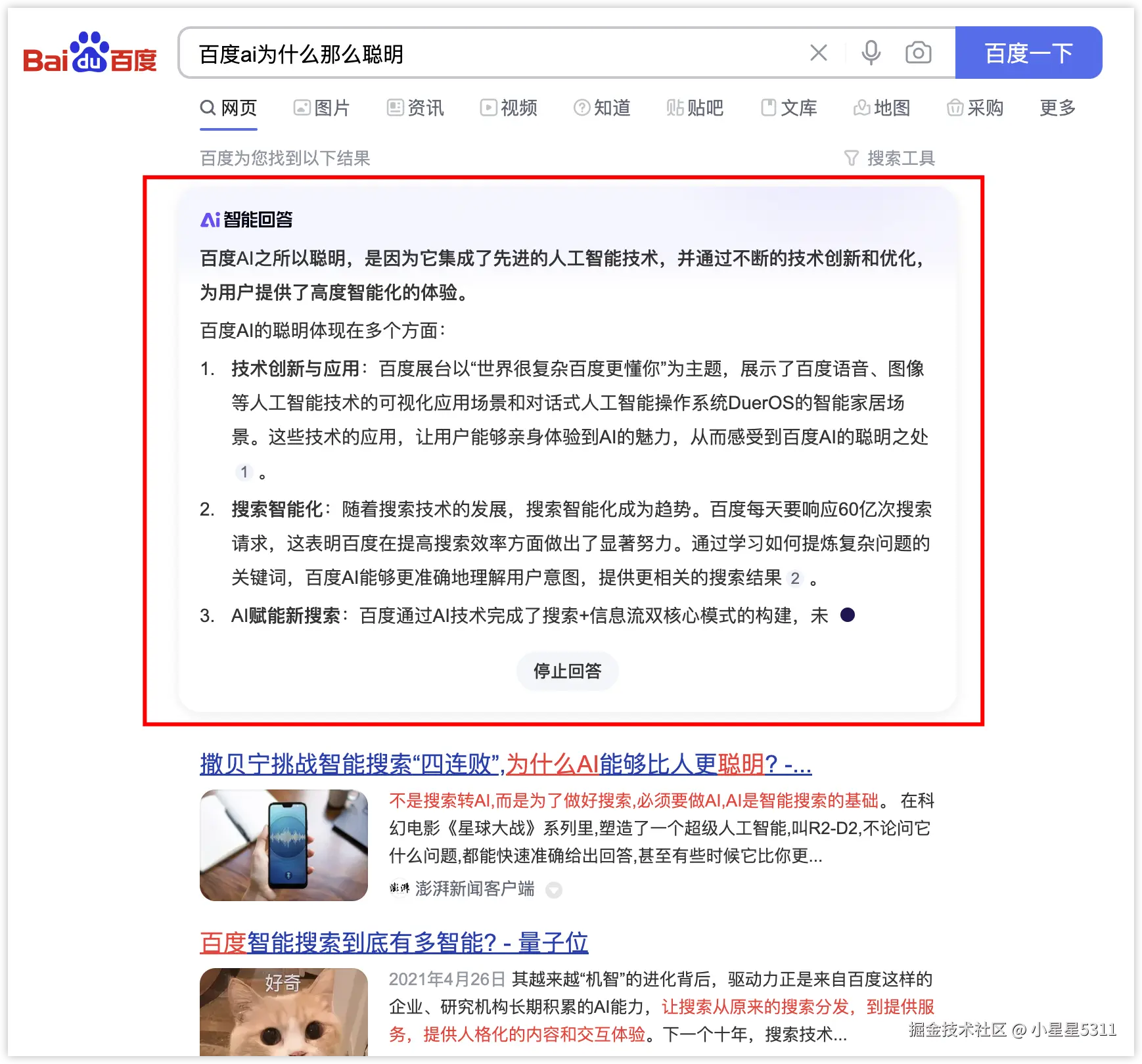Screen dimensions: 1142x1064
Task: Open the 文库 tab
Action: [x=788, y=108]
